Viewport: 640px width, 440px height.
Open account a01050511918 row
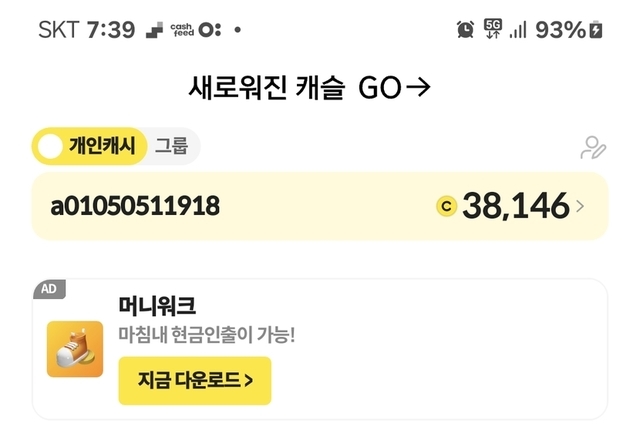[x=135, y=207]
